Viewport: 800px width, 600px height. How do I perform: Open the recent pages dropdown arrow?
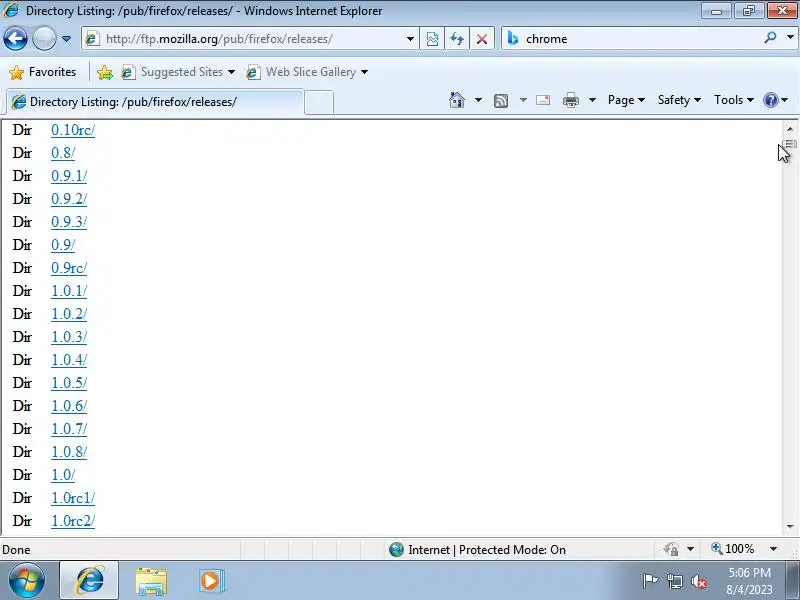coord(66,39)
